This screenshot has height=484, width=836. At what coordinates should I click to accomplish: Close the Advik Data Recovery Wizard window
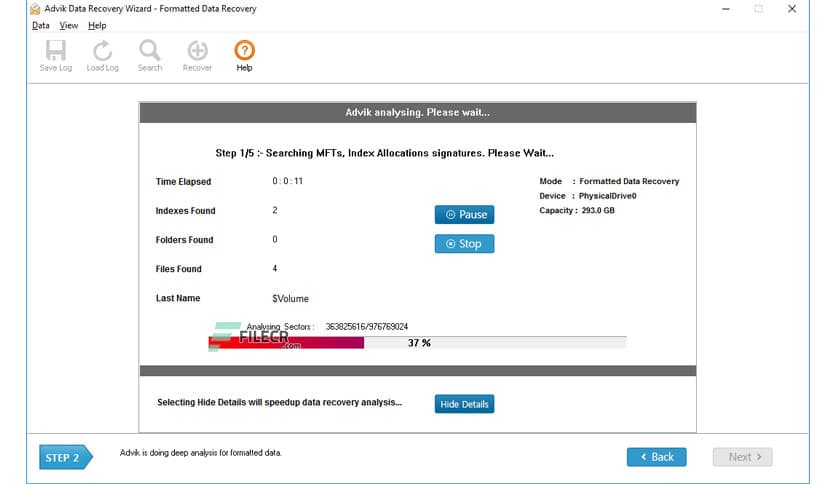coord(792,9)
